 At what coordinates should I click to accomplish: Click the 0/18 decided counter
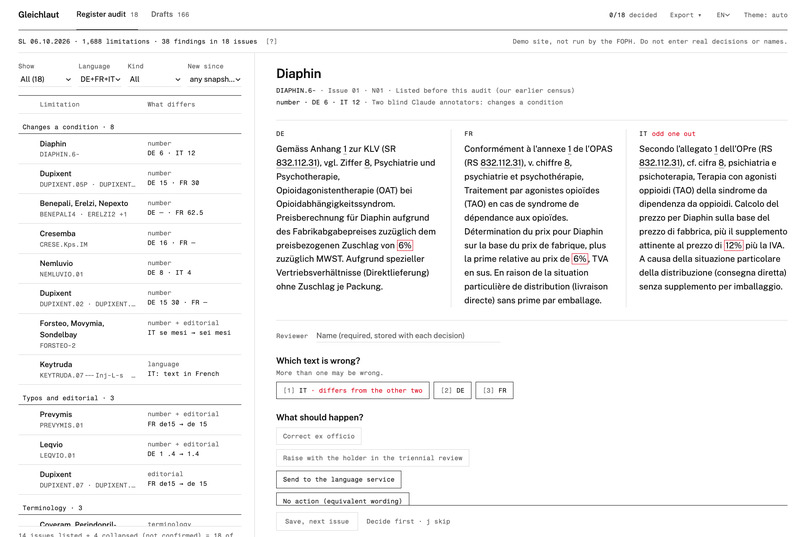pyautogui.click(x=633, y=15)
